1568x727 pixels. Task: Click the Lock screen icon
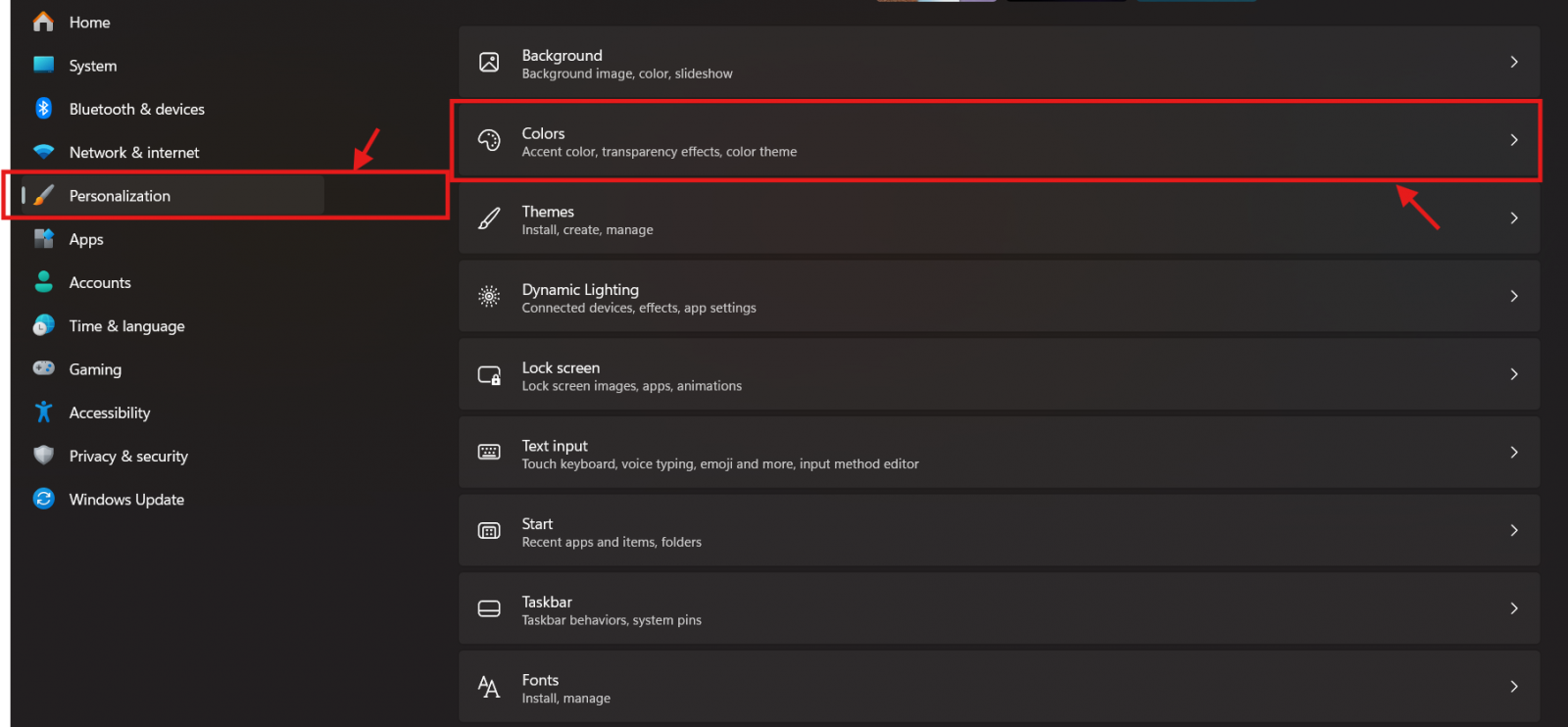point(489,375)
